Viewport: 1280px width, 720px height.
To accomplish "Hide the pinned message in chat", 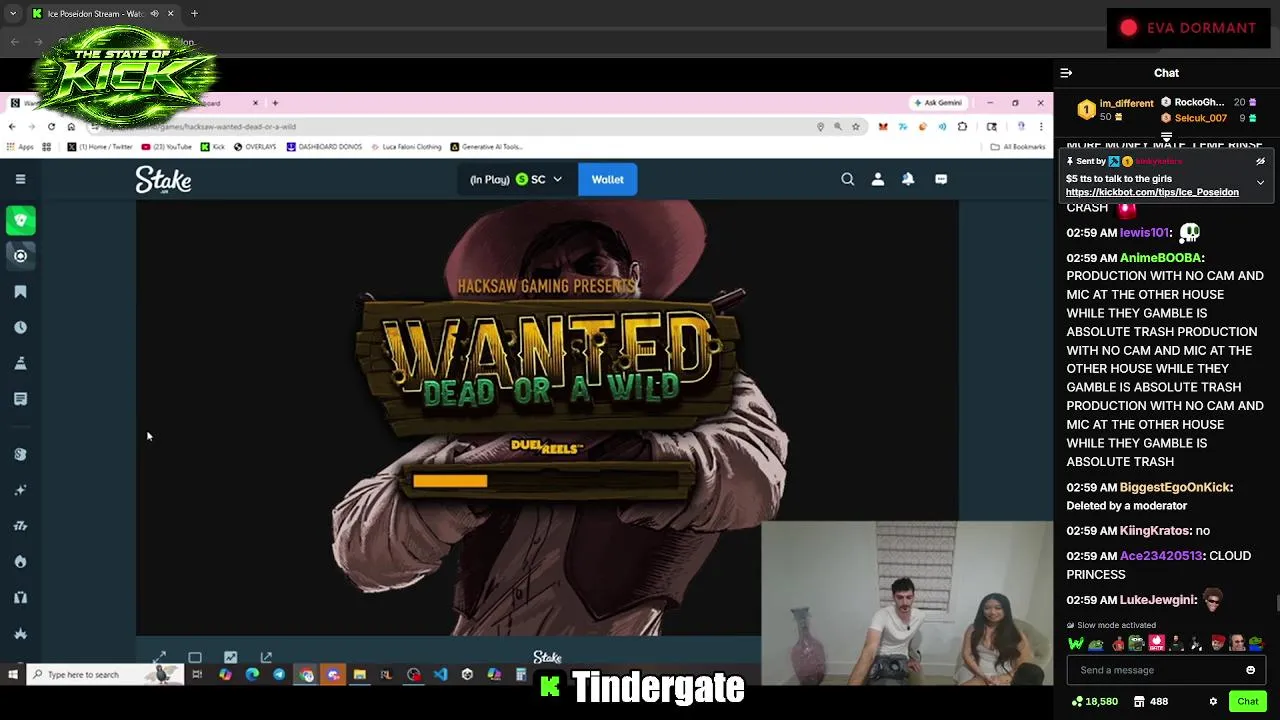I will coord(1260,161).
